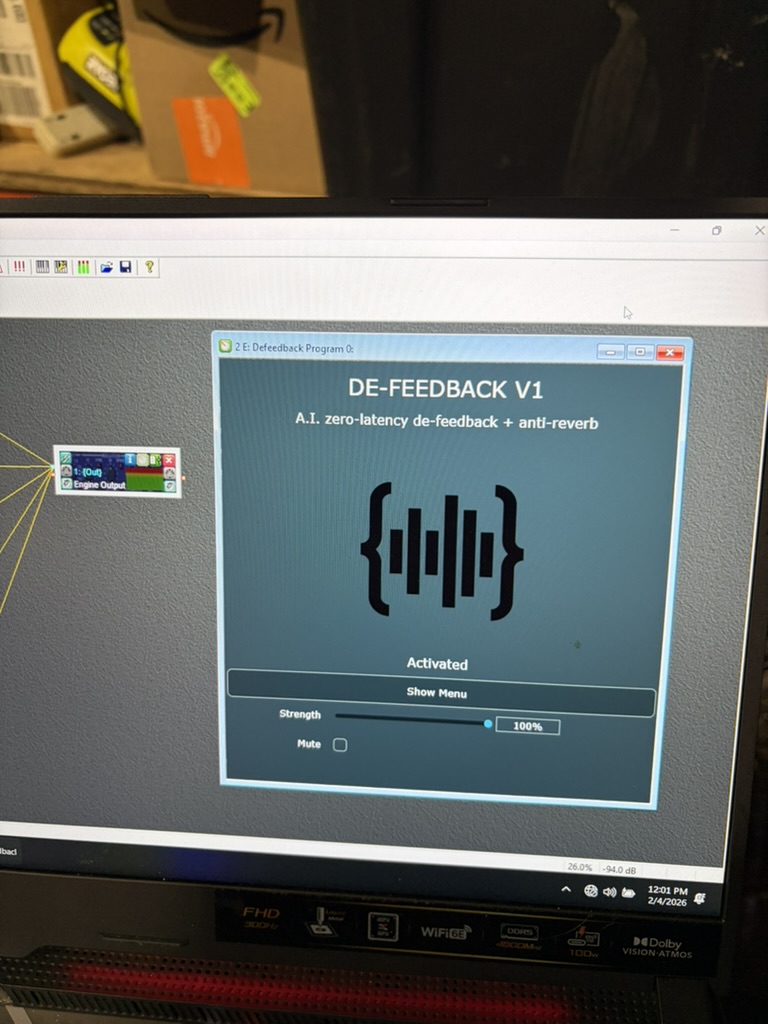
Task: Click the 26.0% CPU status readout
Action: pos(580,867)
